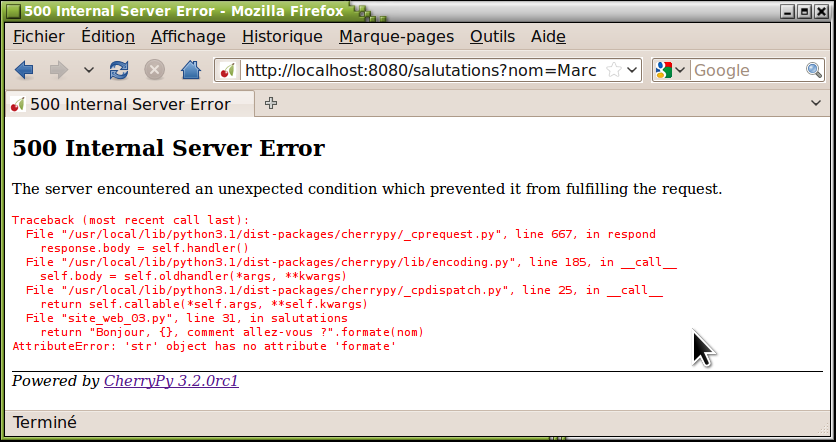836x442 pixels.
Task: Follow the CherryPy 3.2.0rc1 link
Action: tap(171, 381)
